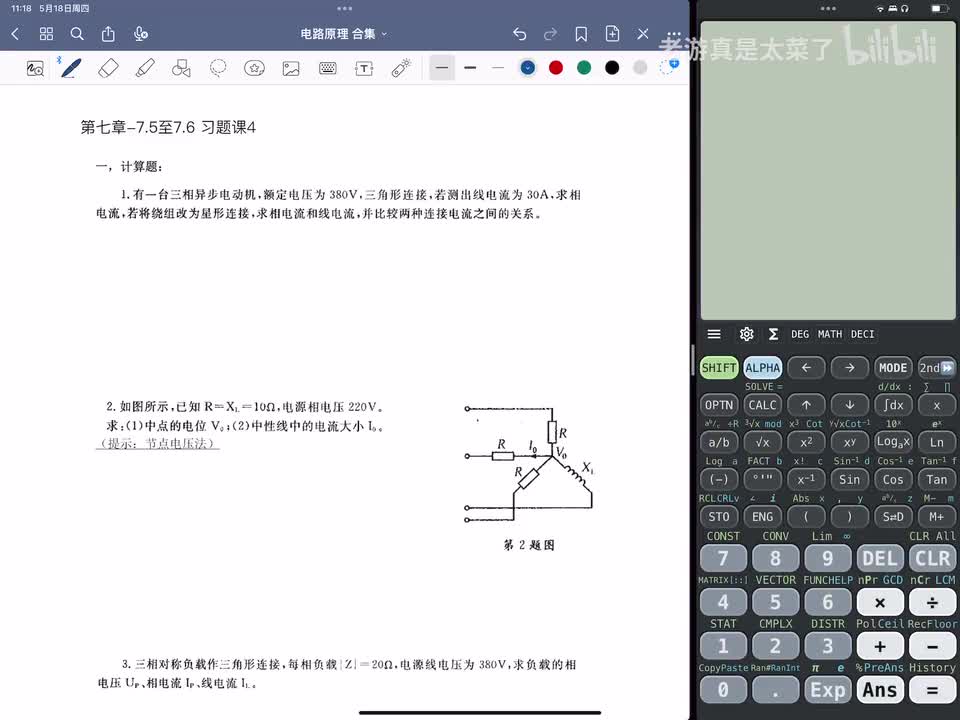
Task: Tap the Exp exponent key
Action: [828, 690]
